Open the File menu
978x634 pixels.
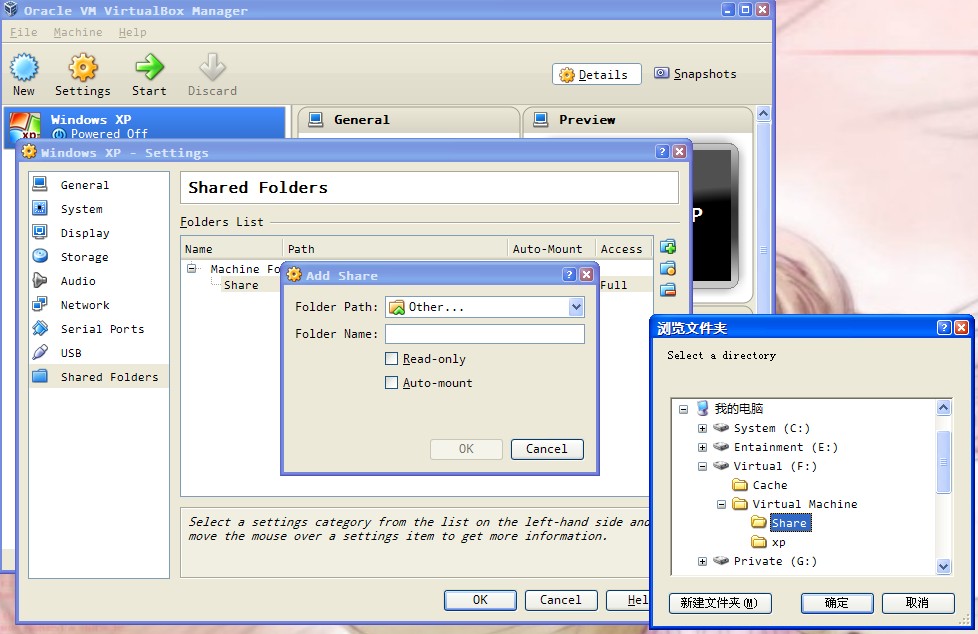(x=24, y=32)
